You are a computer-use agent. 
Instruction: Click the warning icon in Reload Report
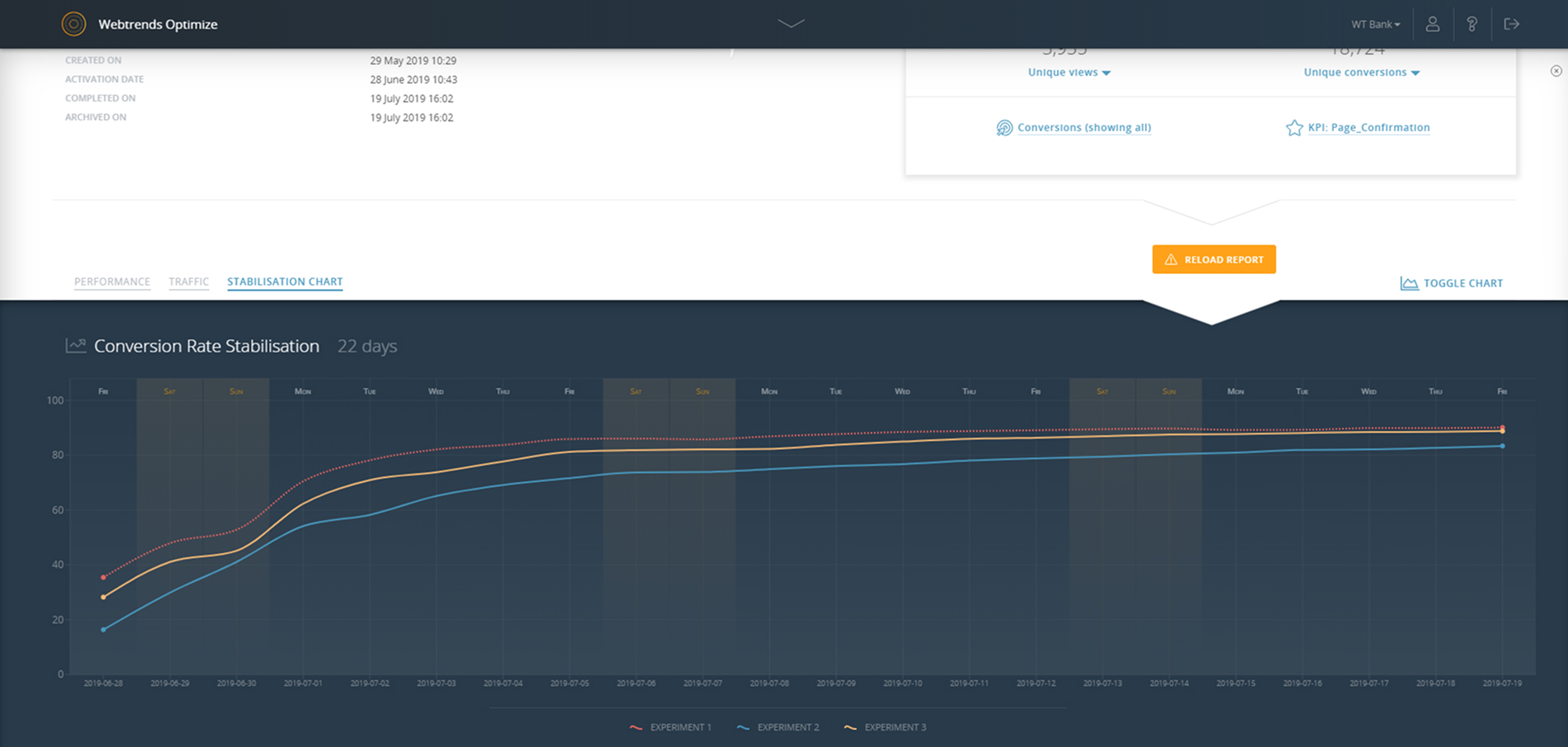coord(1170,259)
